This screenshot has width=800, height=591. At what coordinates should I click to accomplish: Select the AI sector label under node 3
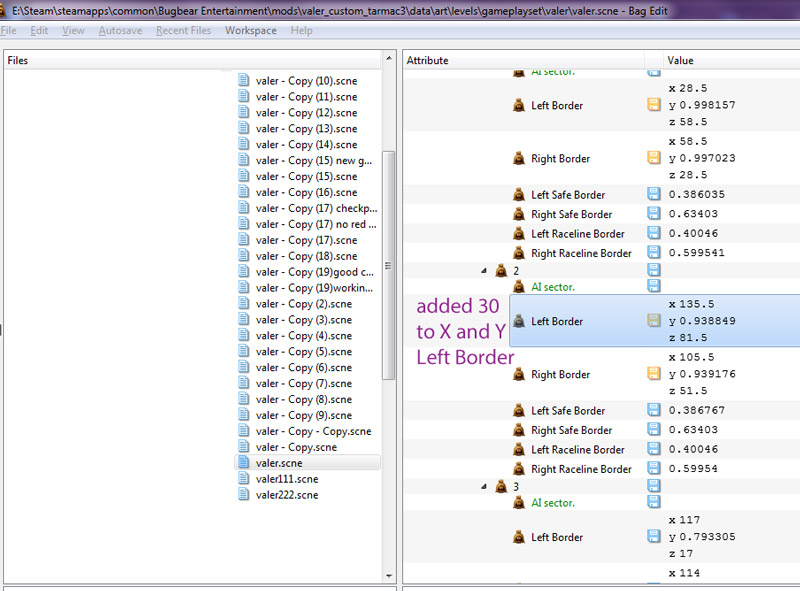(553, 503)
